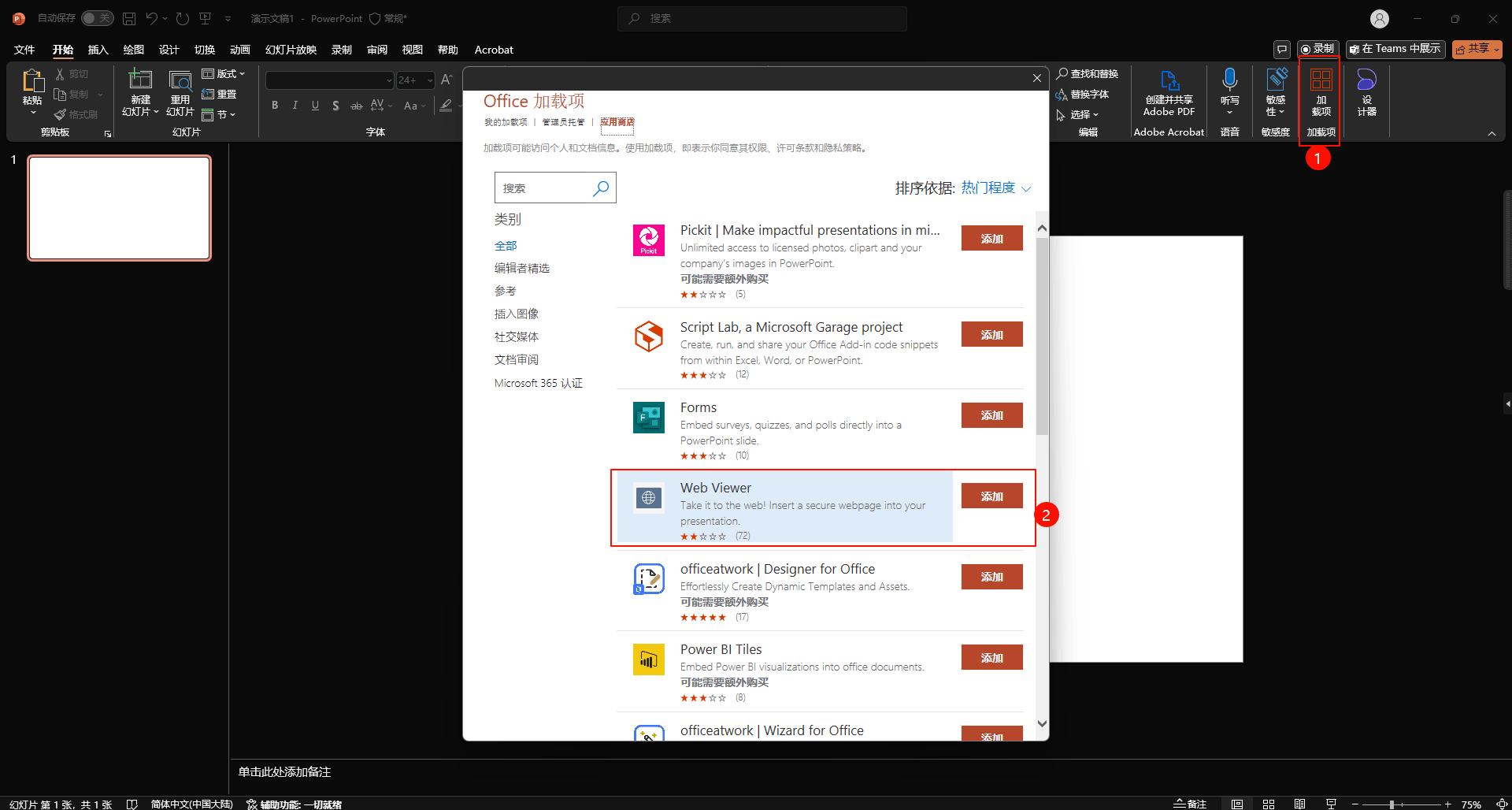The height and width of the screenshot is (810, 1512).
Task: Select slide 1 thumbnail
Action: point(120,208)
